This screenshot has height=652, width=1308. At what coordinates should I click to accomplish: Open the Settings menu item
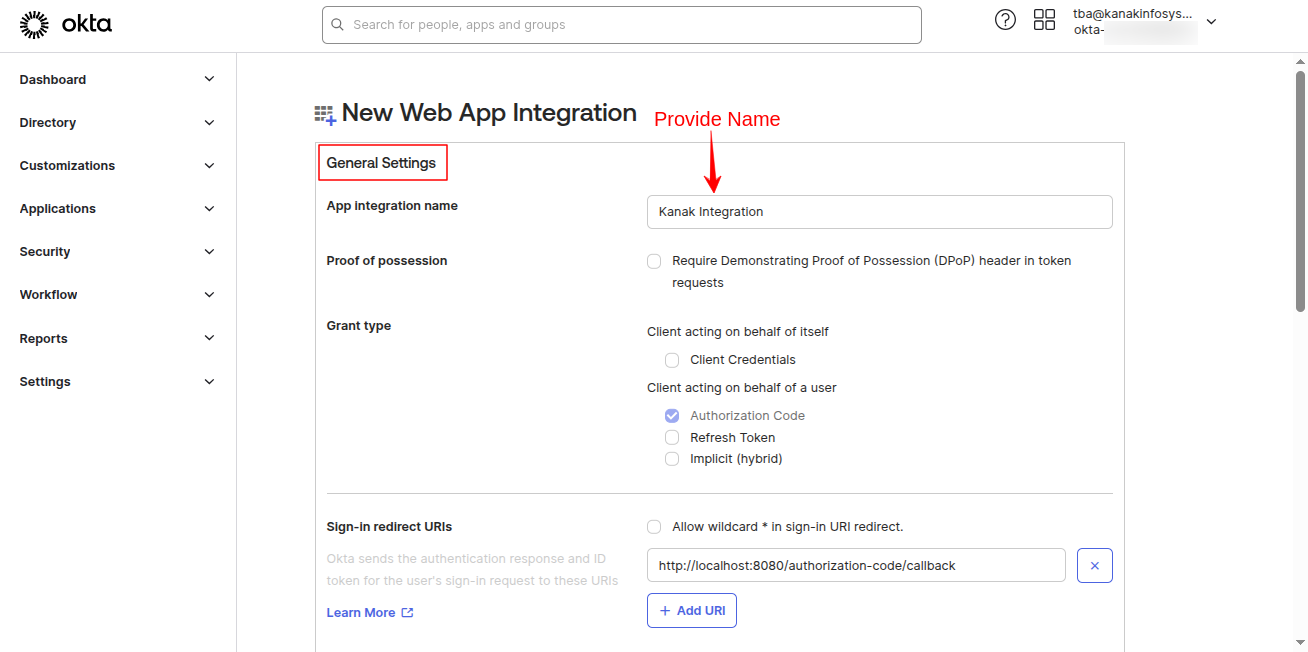point(45,382)
